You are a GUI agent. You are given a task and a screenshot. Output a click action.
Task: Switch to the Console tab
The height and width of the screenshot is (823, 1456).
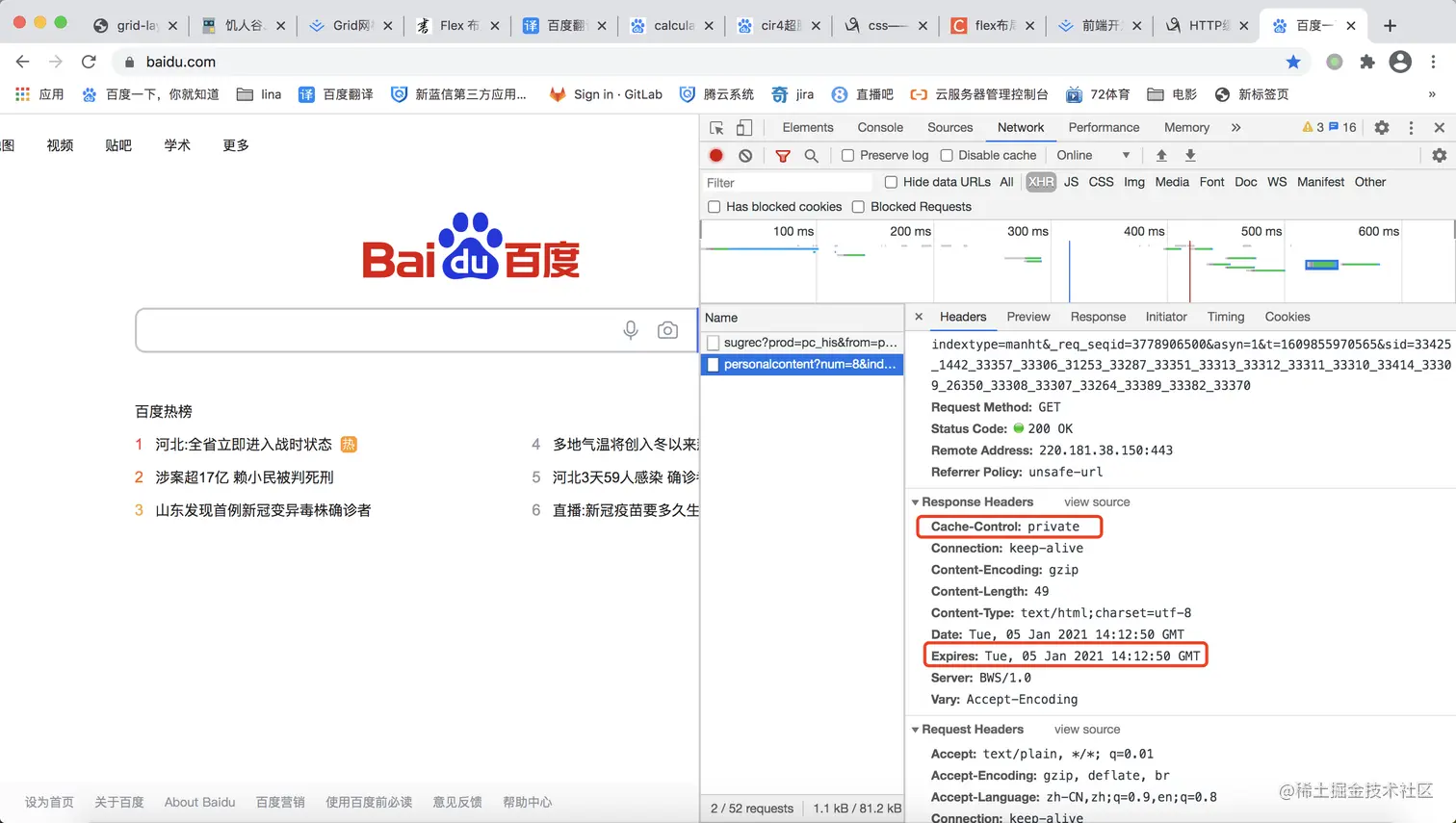pos(880,127)
